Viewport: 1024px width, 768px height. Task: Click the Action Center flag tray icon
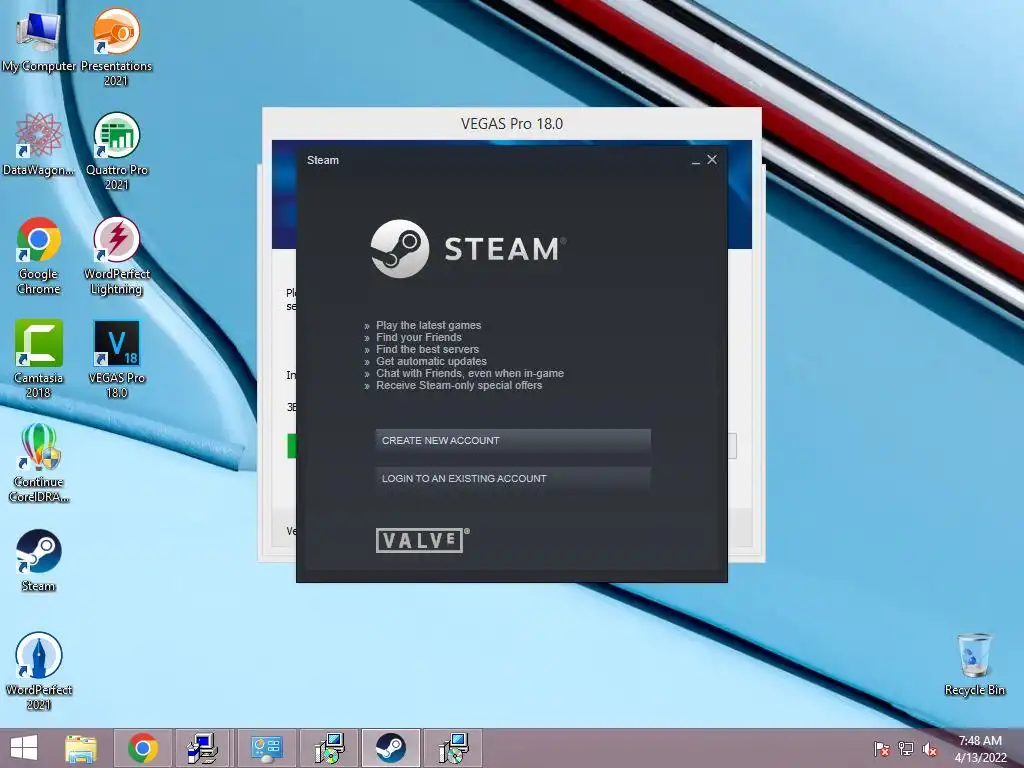coord(882,749)
